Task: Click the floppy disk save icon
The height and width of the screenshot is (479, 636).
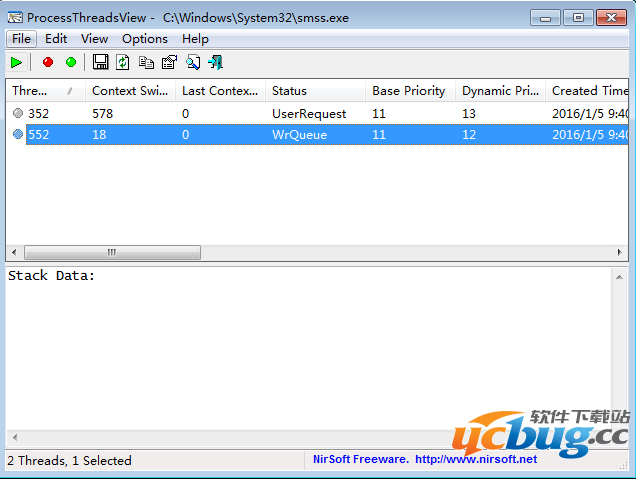Action: coord(100,62)
